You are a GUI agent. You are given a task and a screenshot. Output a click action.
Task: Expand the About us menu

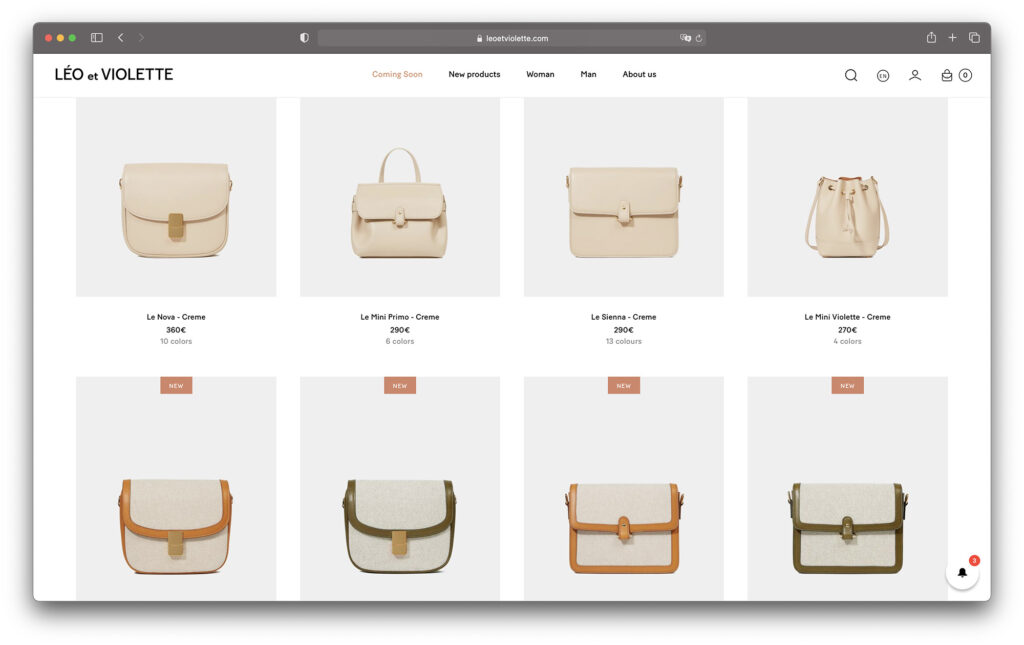pyautogui.click(x=639, y=74)
